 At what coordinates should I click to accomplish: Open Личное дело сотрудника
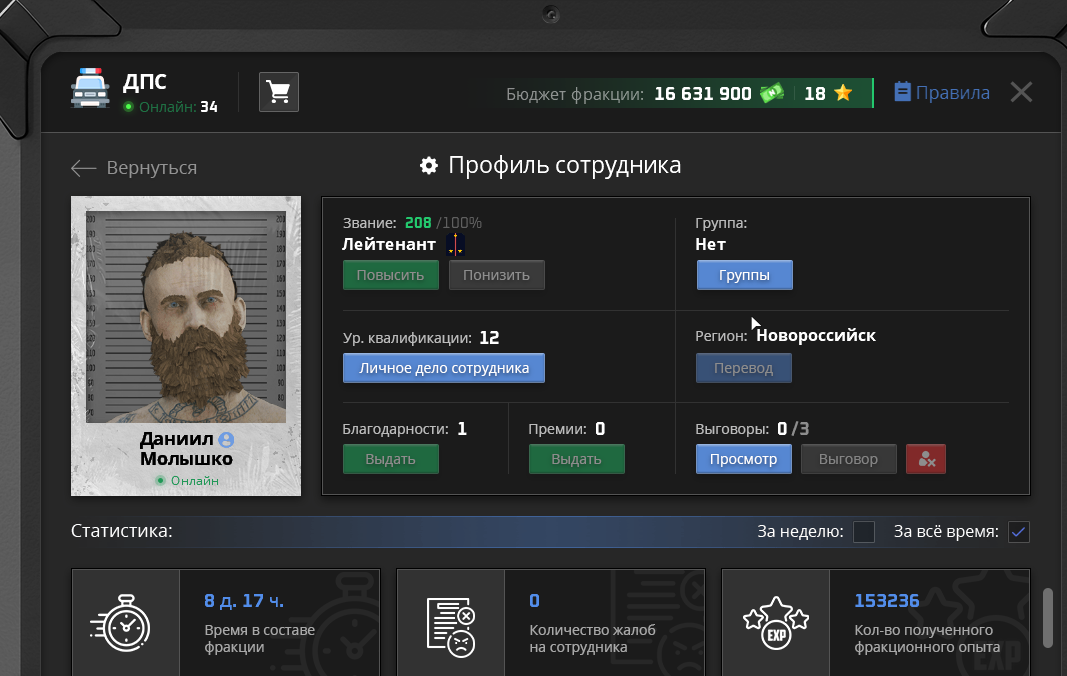tap(444, 368)
